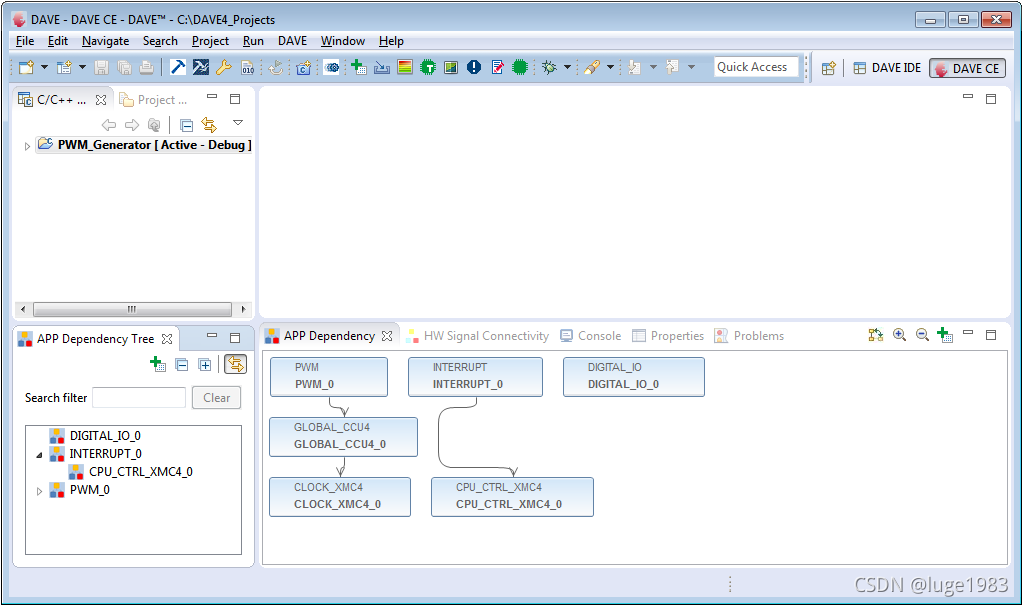The width and height of the screenshot is (1023, 606).
Task: Toggle Link with Editor in C/C++ Projects view
Action: [209, 124]
